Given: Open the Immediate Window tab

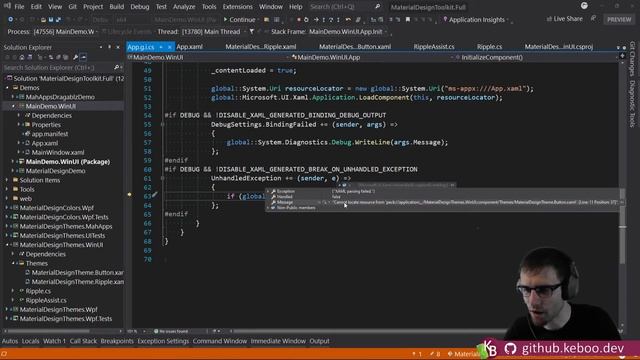Looking at the screenshot, I should coord(278,341).
